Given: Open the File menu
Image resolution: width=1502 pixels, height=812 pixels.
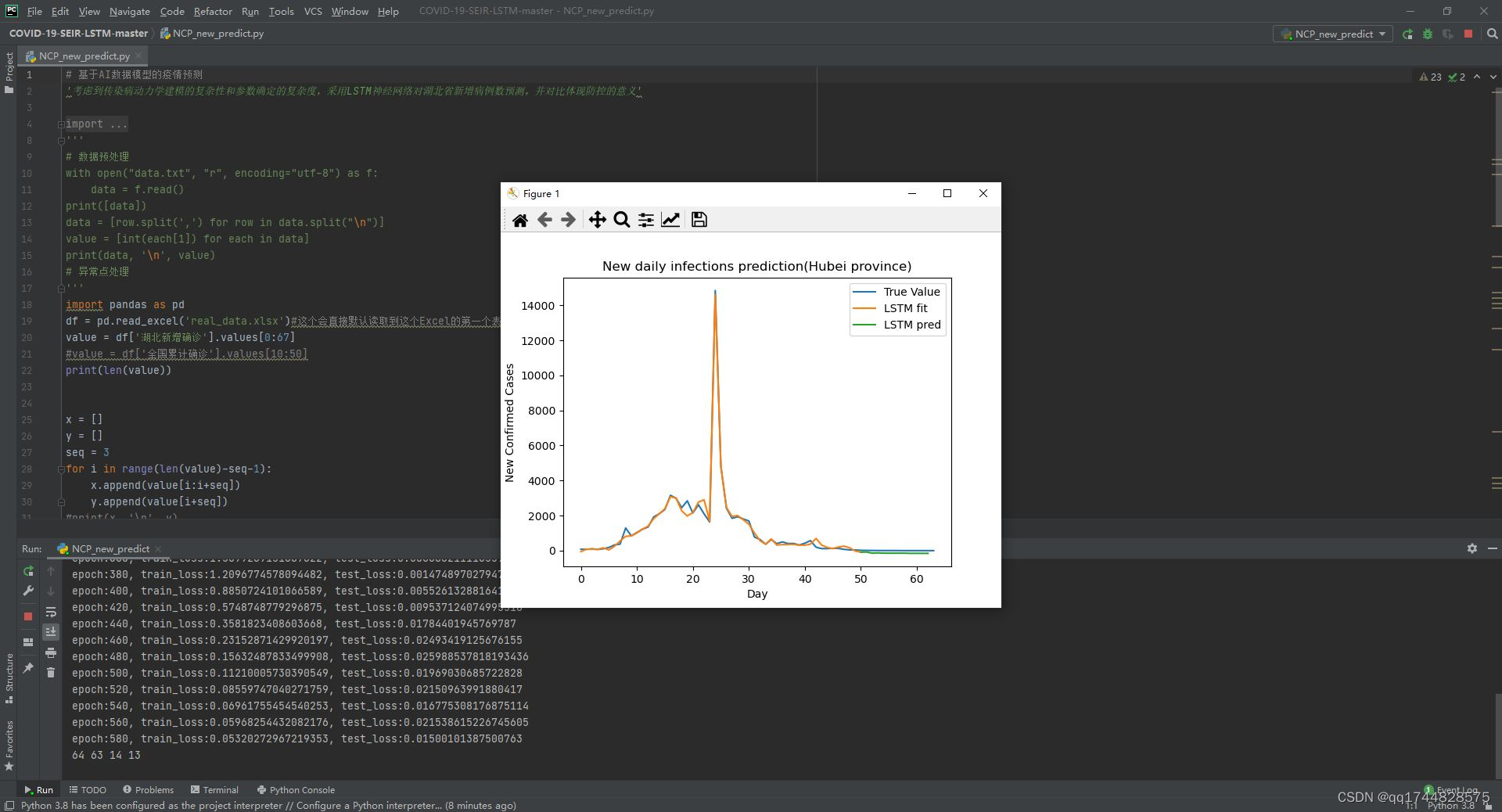Looking at the screenshot, I should tap(34, 11).
